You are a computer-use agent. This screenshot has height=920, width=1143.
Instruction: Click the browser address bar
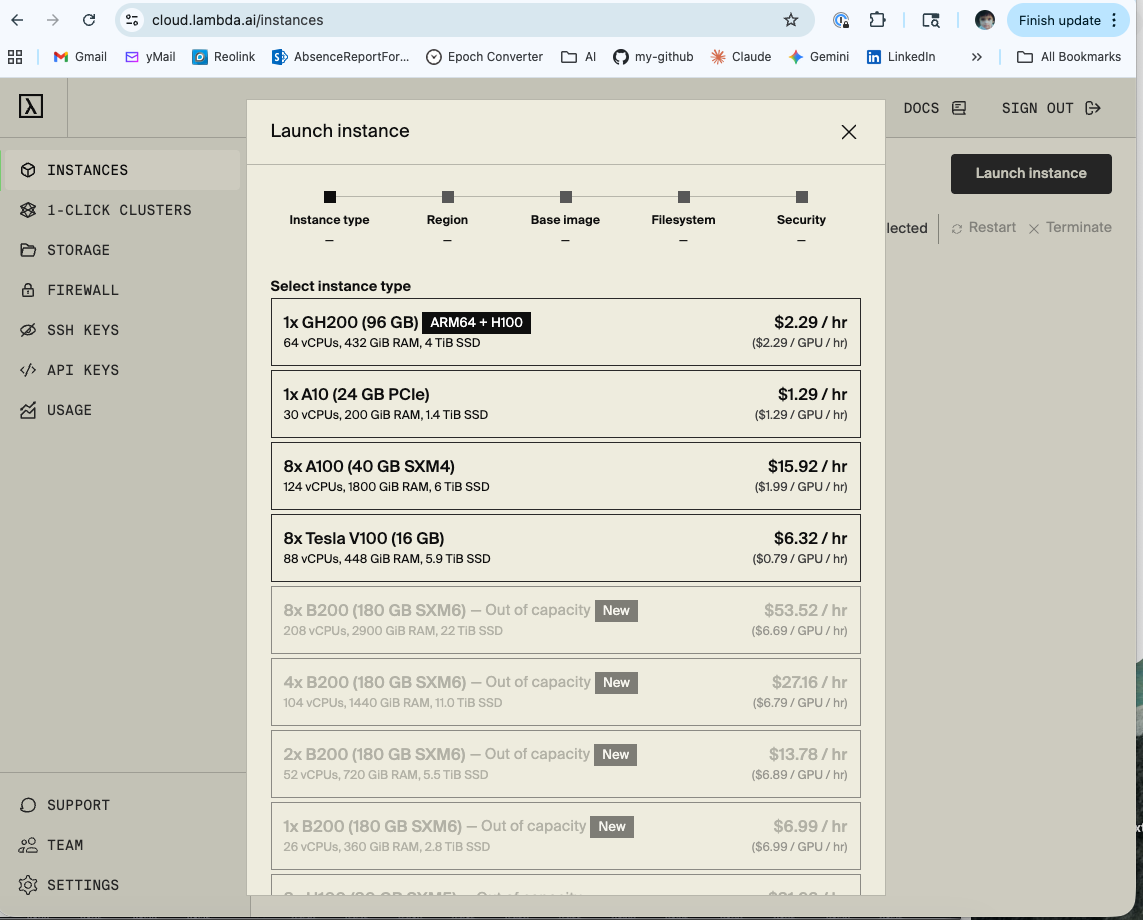tap(400, 19)
